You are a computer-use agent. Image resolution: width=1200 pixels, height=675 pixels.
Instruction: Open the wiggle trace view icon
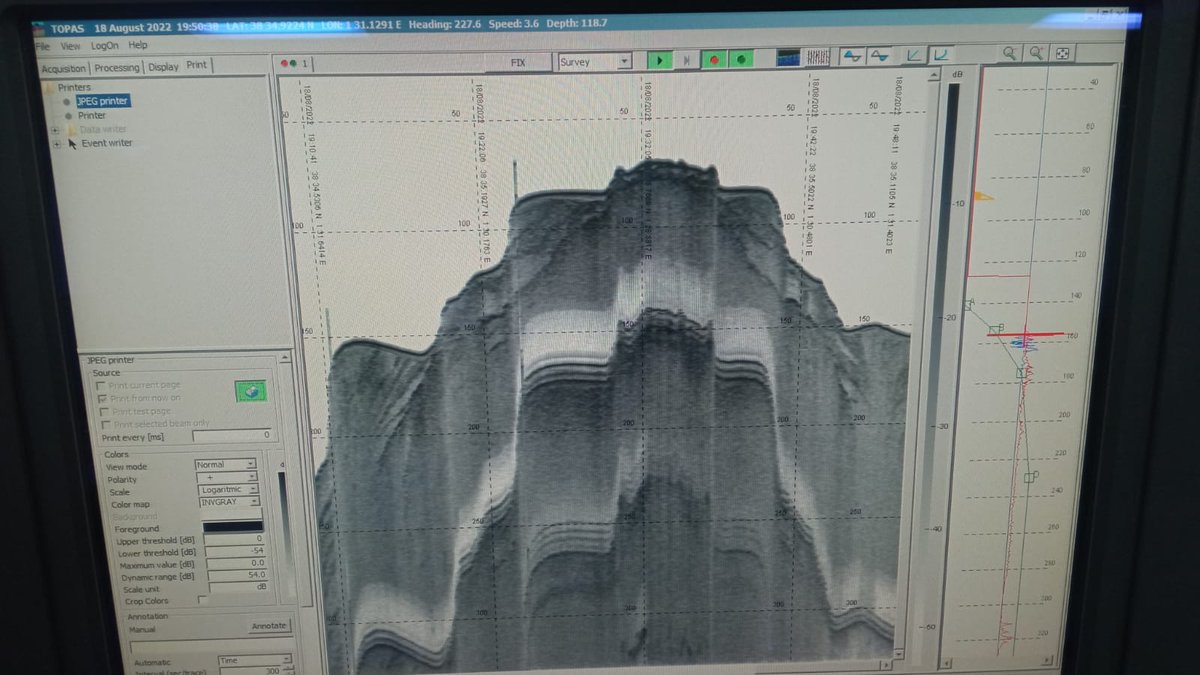tap(817, 57)
